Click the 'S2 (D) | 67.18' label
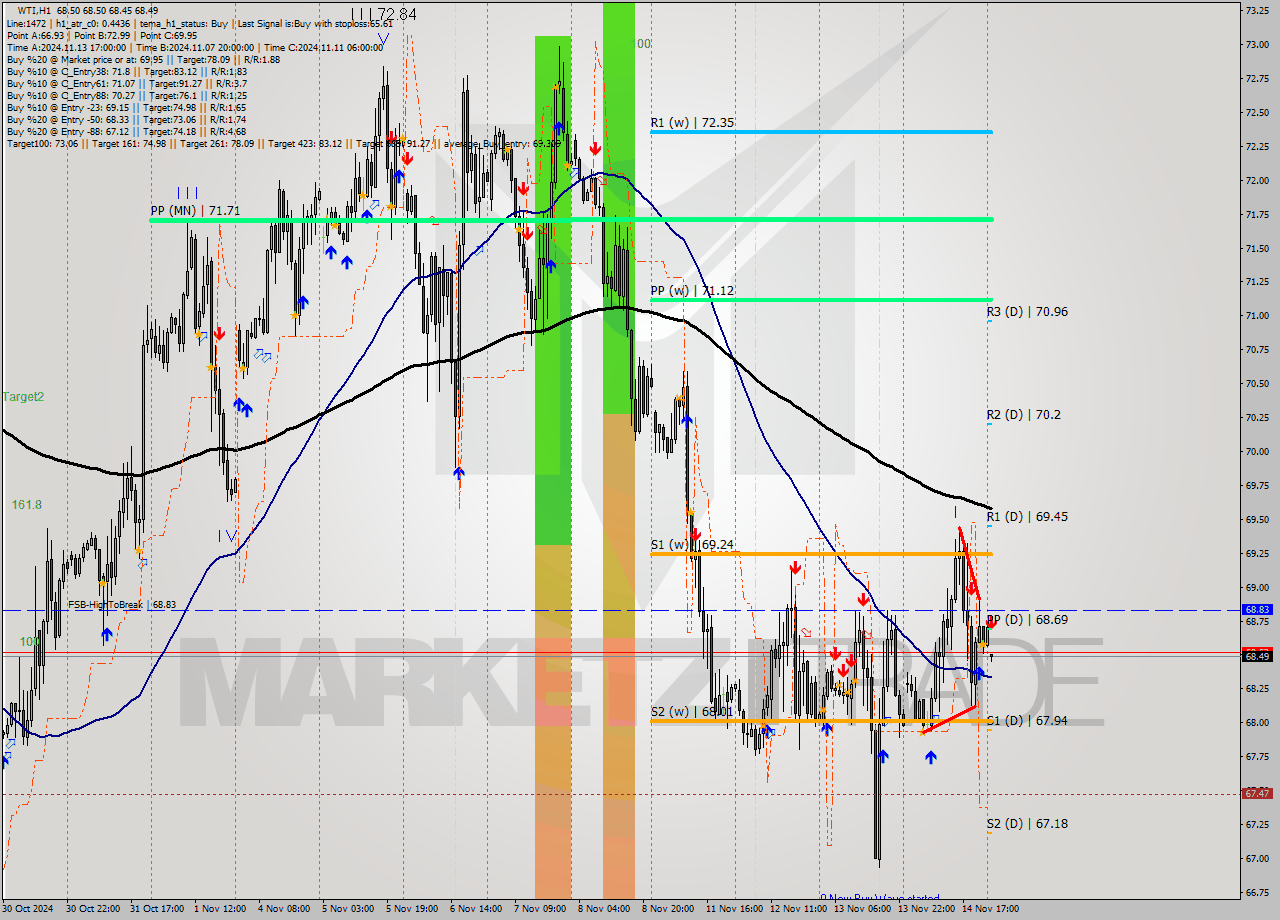1280x920 pixels. 1027,824
